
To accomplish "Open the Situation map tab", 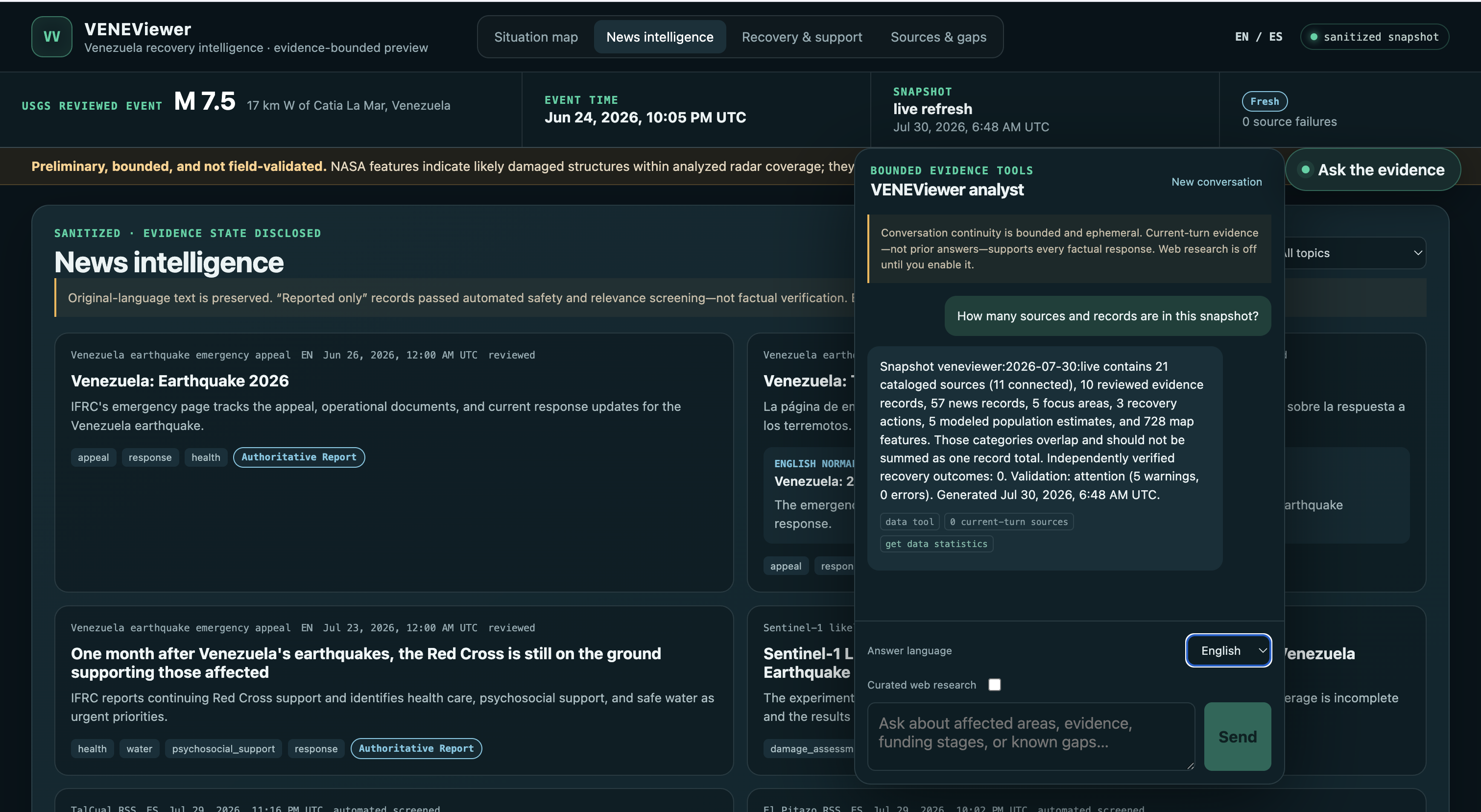I will [536, 37].
